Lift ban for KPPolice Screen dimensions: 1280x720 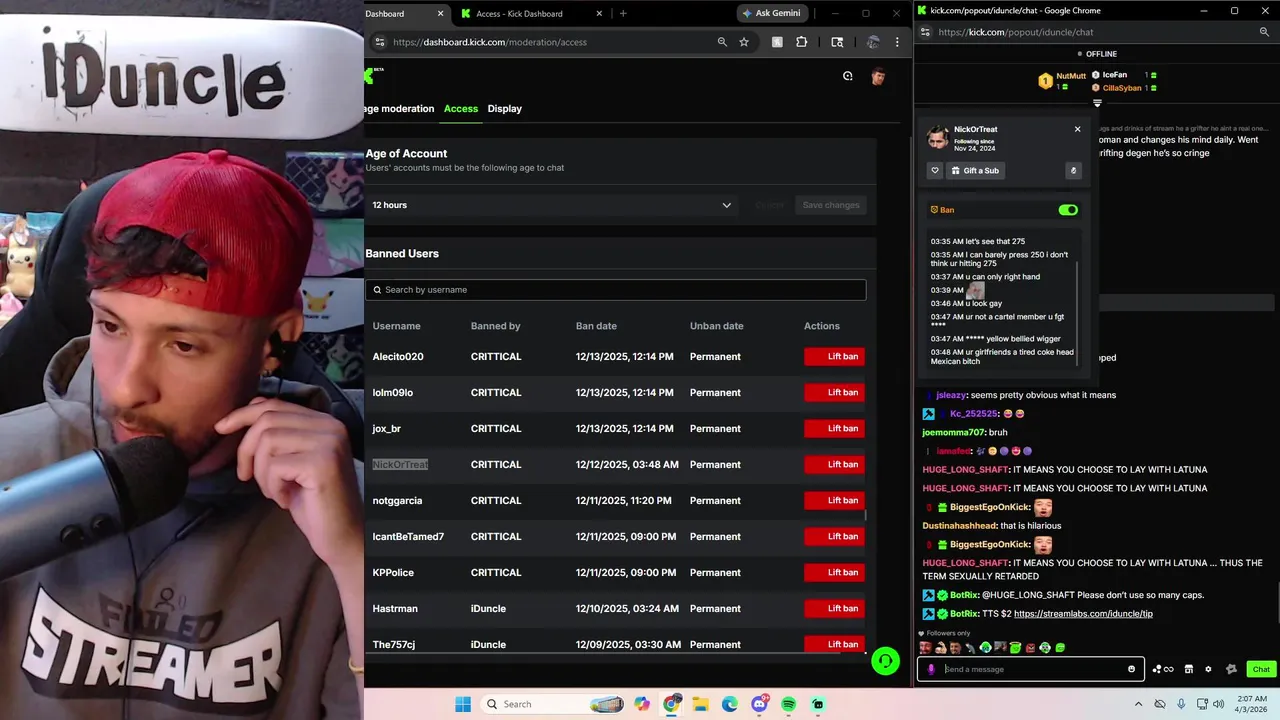click(834, 573)
